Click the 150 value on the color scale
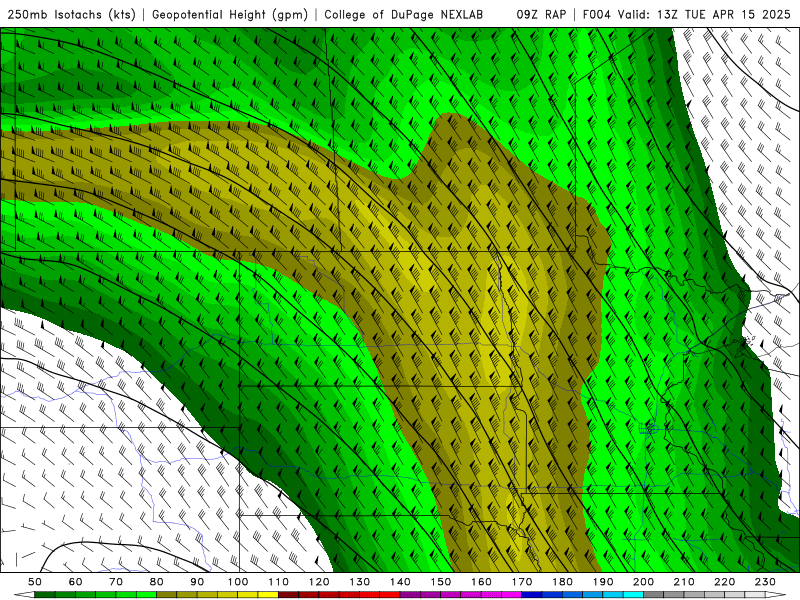Viewport: 800px width, 600px height. 441,582
